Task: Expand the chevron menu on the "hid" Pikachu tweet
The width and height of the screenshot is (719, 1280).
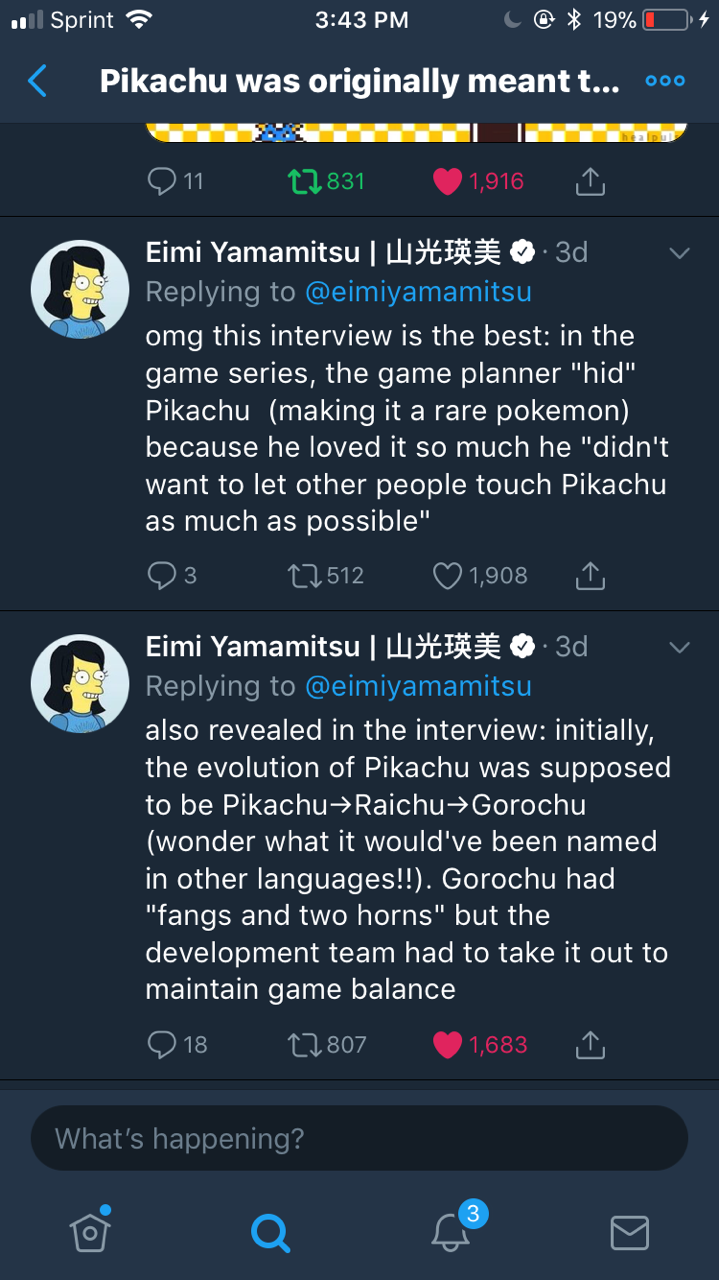Action: pos(679,253)
